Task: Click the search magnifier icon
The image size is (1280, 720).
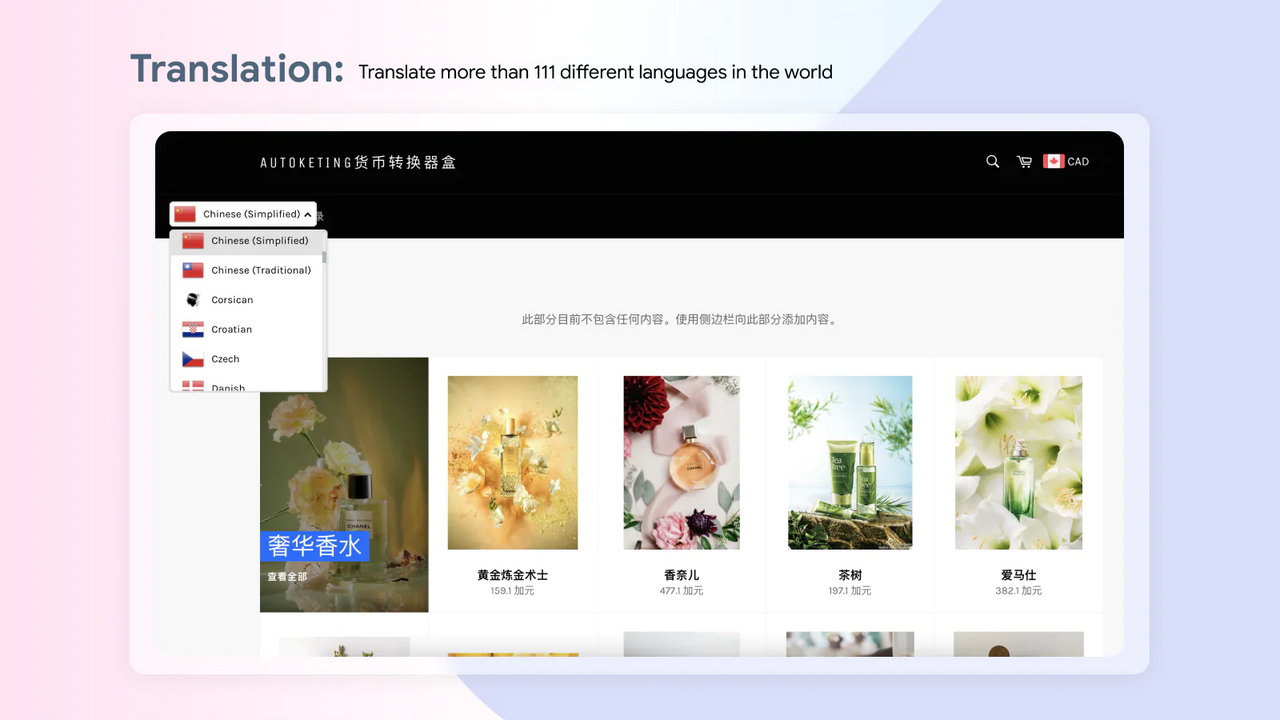Action: (991, 161)
